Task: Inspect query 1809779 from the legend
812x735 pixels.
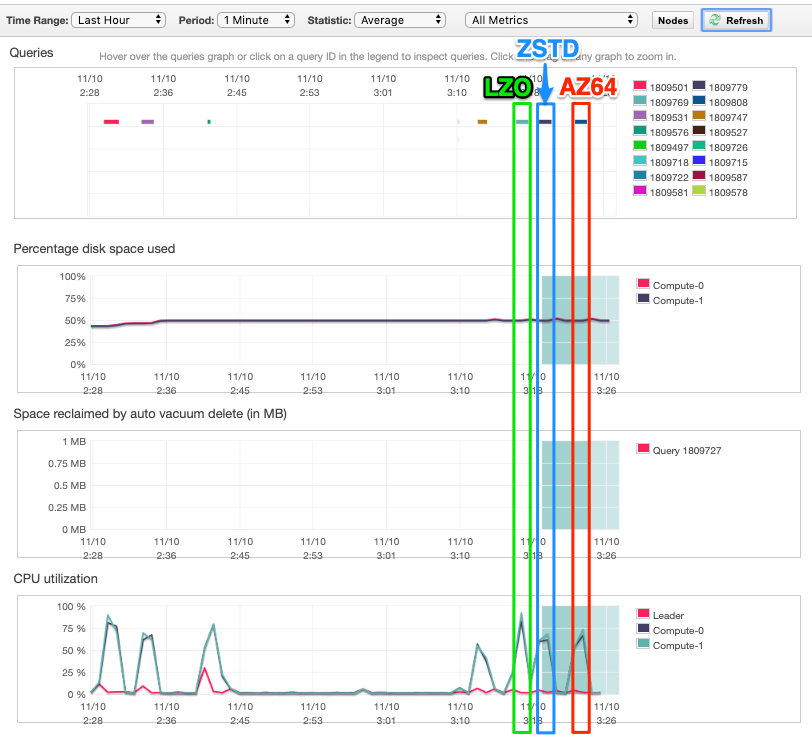Action: coord(727,87)
